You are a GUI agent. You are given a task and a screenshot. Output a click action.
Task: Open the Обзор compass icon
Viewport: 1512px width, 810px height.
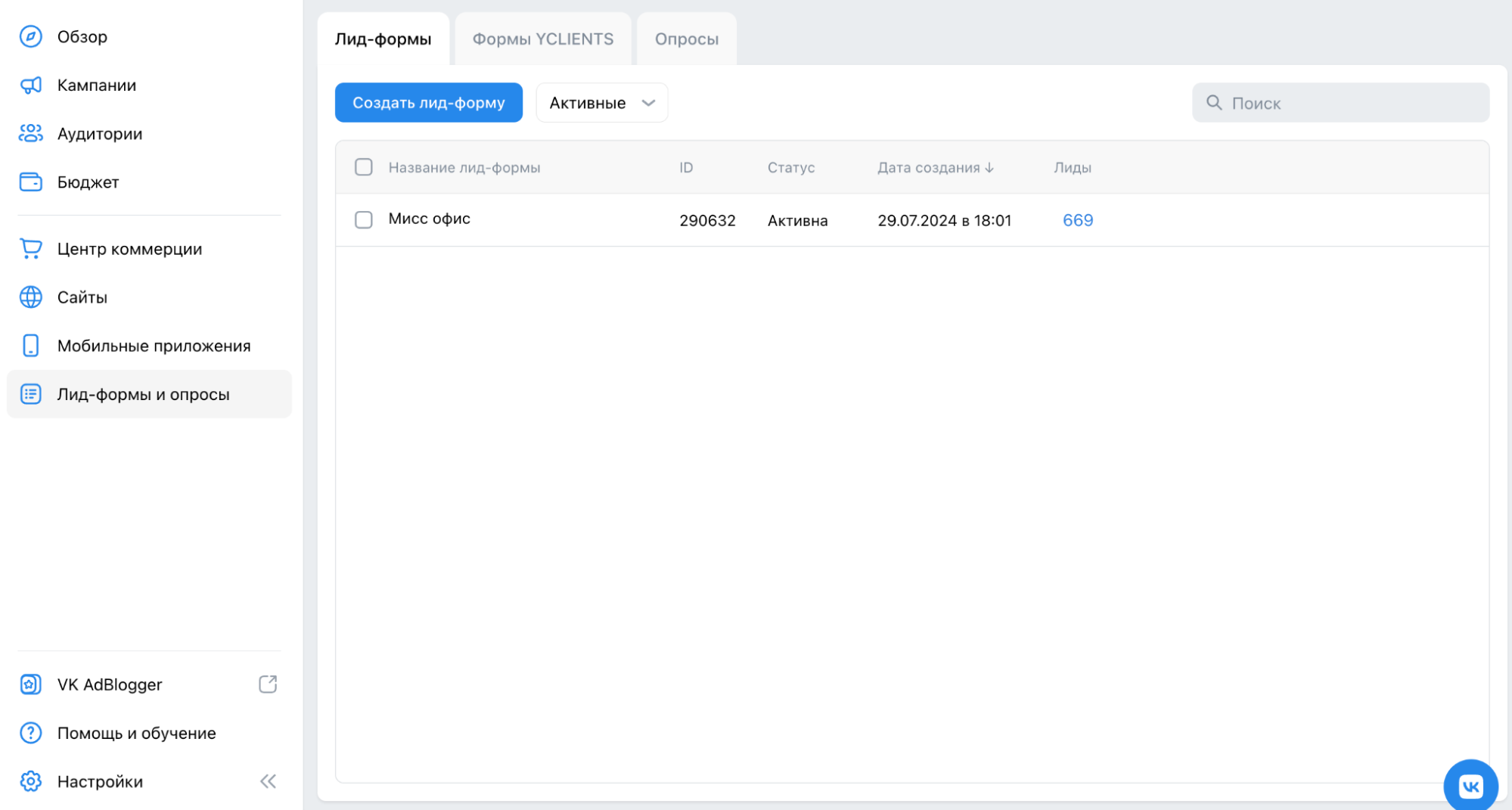[x=30, y=36]
